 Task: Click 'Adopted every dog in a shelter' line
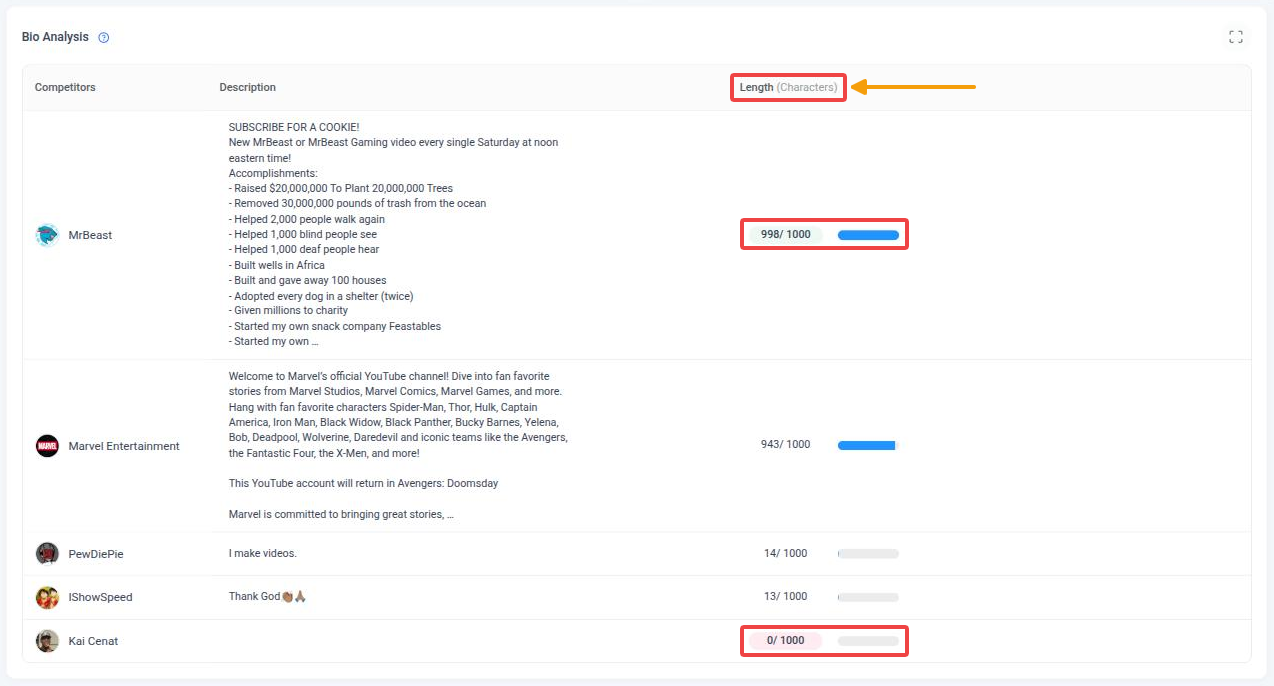tap(321, 296)
